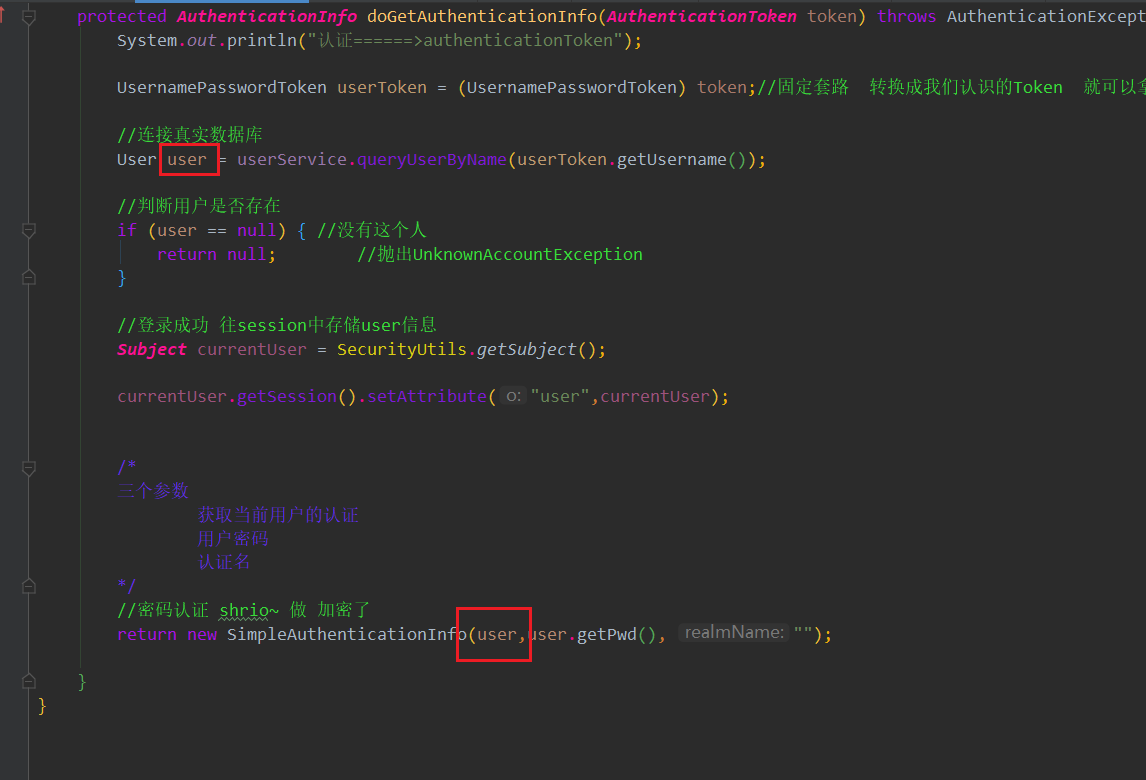The height and width of the screenshot is (780, 1146).
Task: Click the protected keyword
Action: [121, 16]
